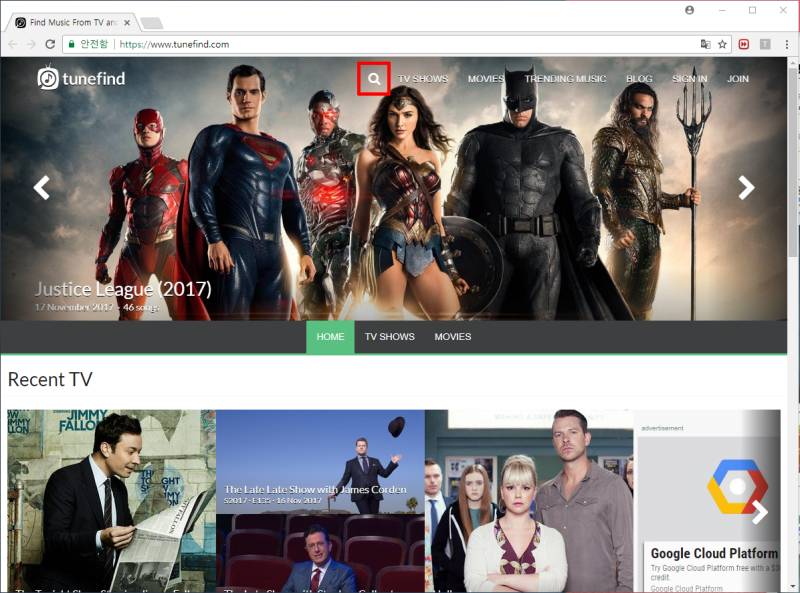800x593 pixels.
Task: Click the '17 November 2017 · 46 songs' text
Action: [97, 307]
